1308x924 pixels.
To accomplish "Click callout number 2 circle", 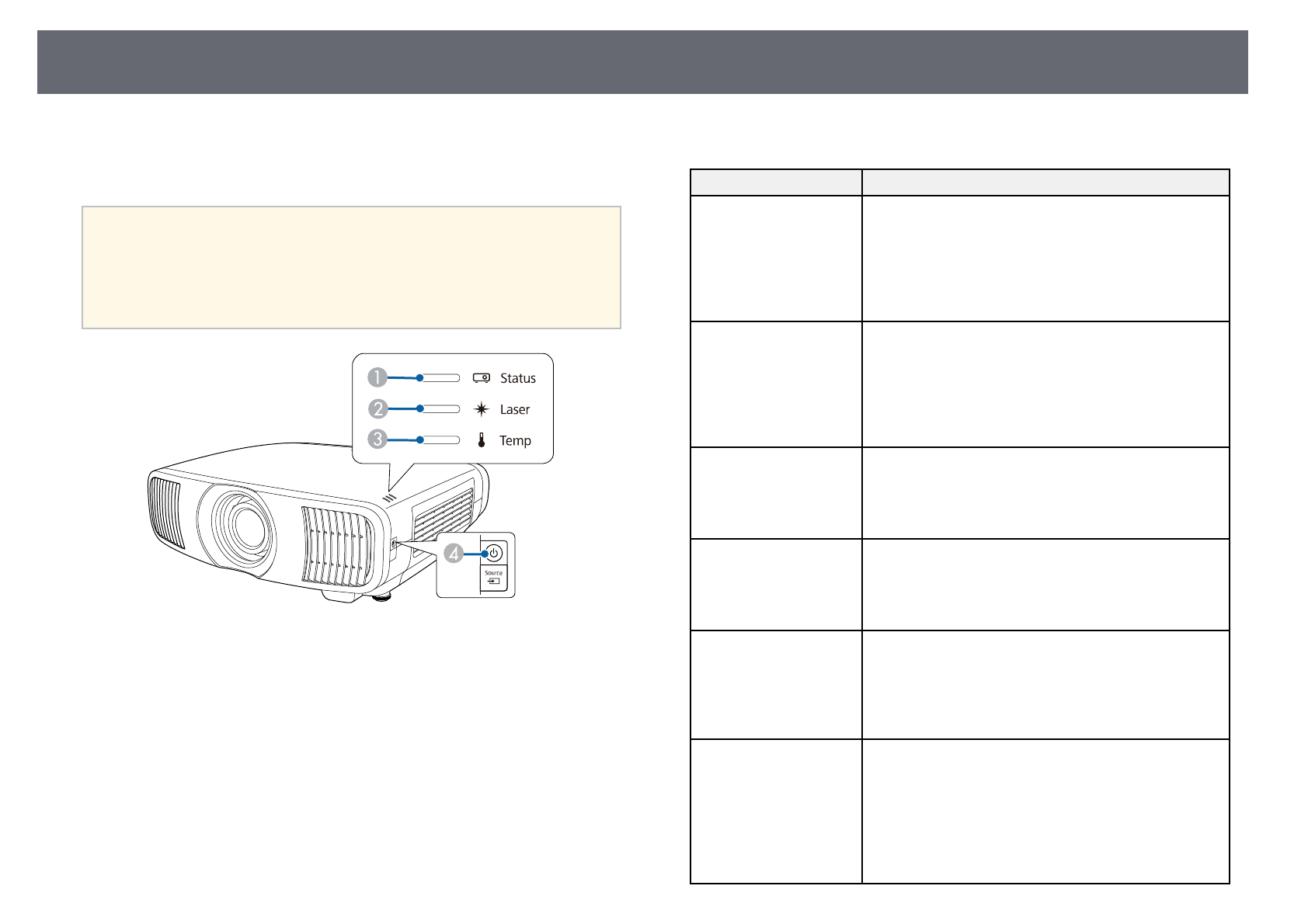I will tap(377, 408).
